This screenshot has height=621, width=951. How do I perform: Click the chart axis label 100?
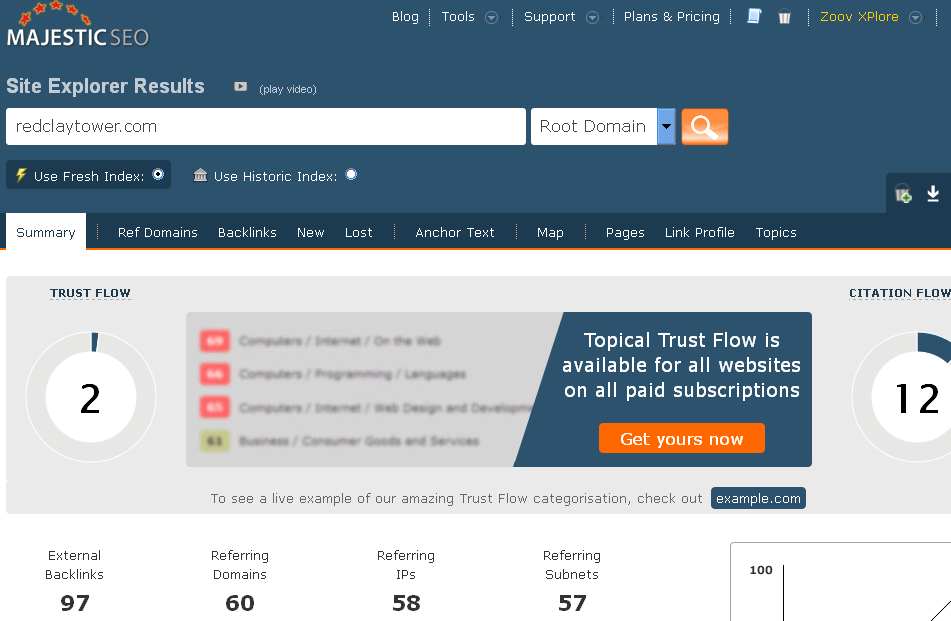tap(761, 570)
